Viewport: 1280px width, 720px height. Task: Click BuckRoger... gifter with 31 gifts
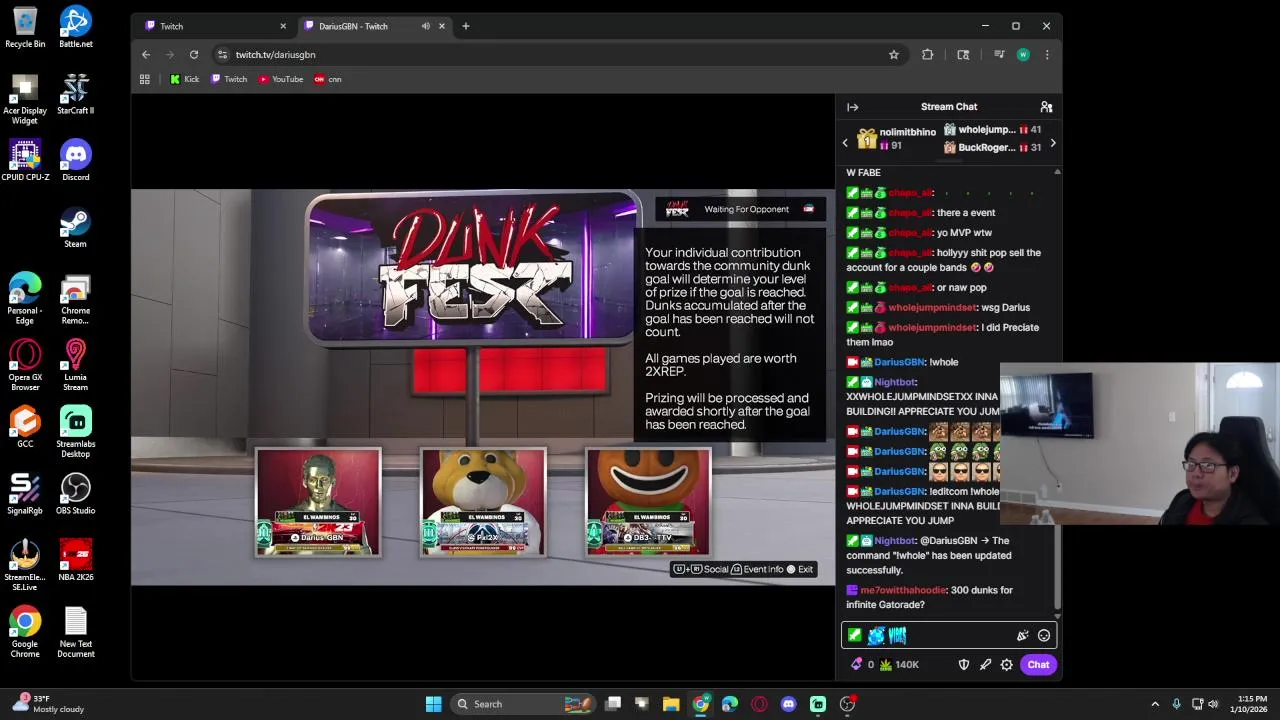click(x=992, y=148)
